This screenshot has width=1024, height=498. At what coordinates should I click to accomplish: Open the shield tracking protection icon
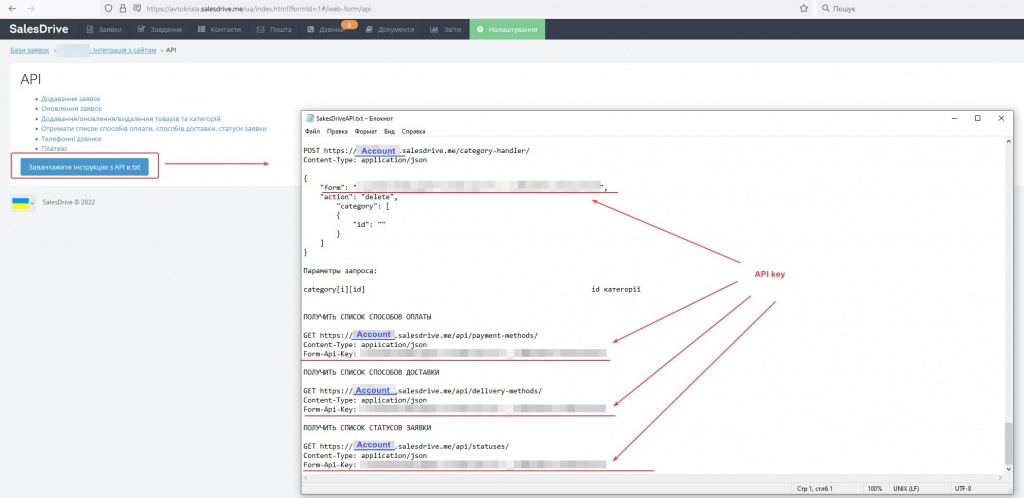click(x=108, y=9)
